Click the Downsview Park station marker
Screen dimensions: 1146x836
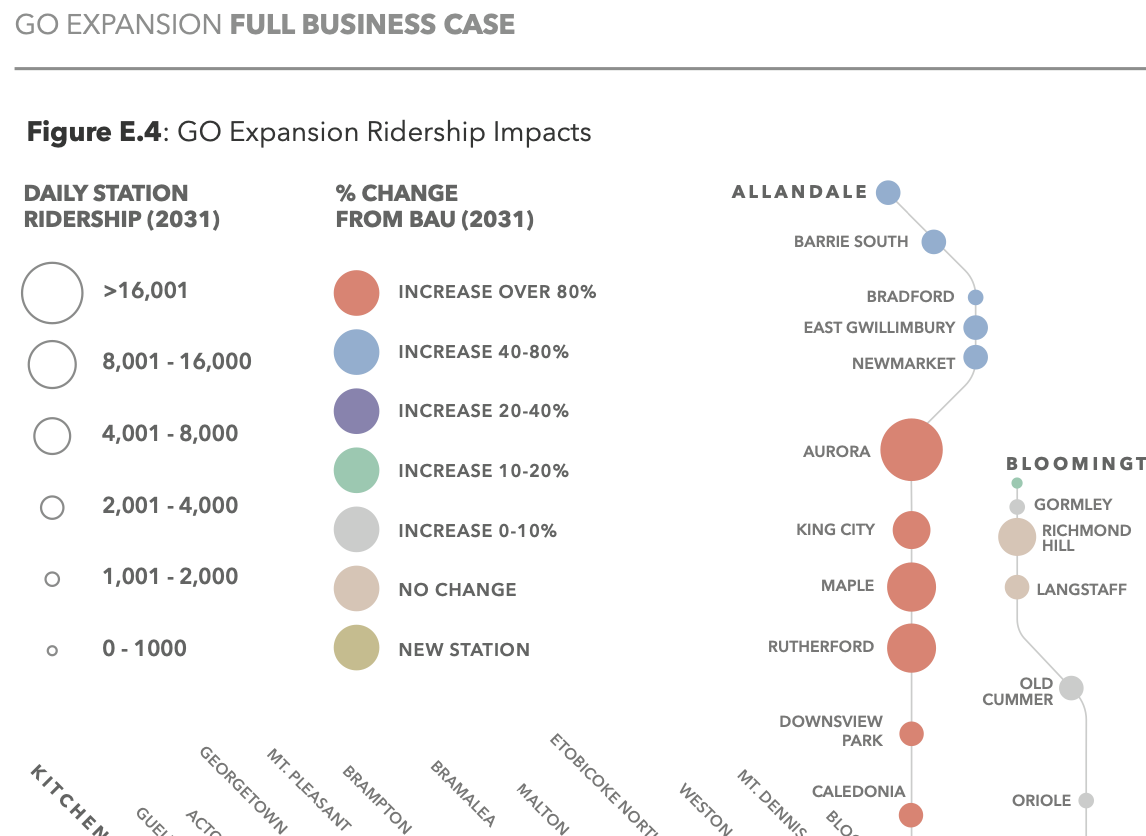911,734
